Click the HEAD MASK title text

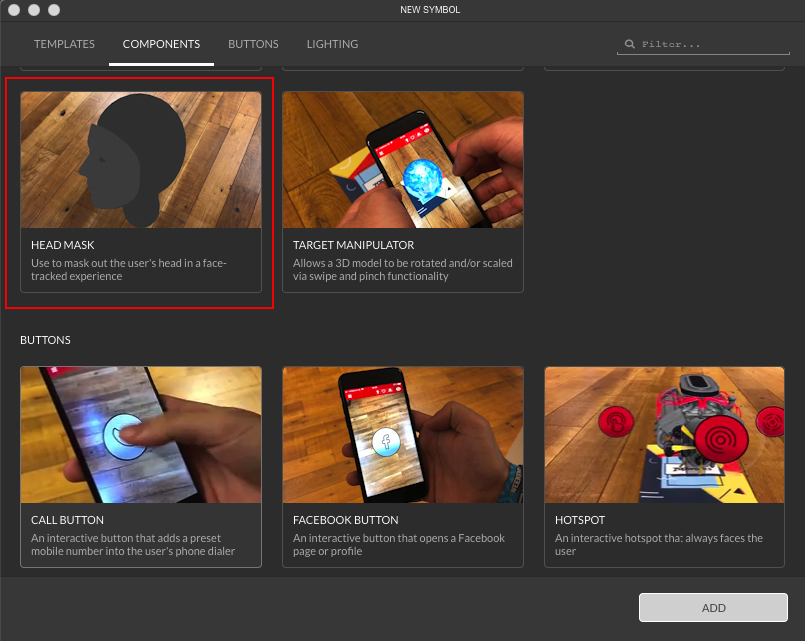click(x=63, y=245)
